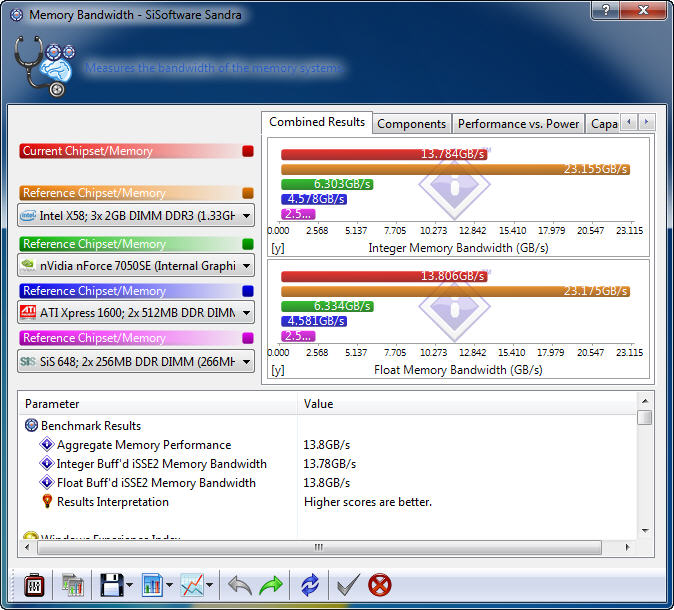674x610 pixels.
Task: Toggle the magenta reference chipset swatch
Action: [x=248, y=338]
